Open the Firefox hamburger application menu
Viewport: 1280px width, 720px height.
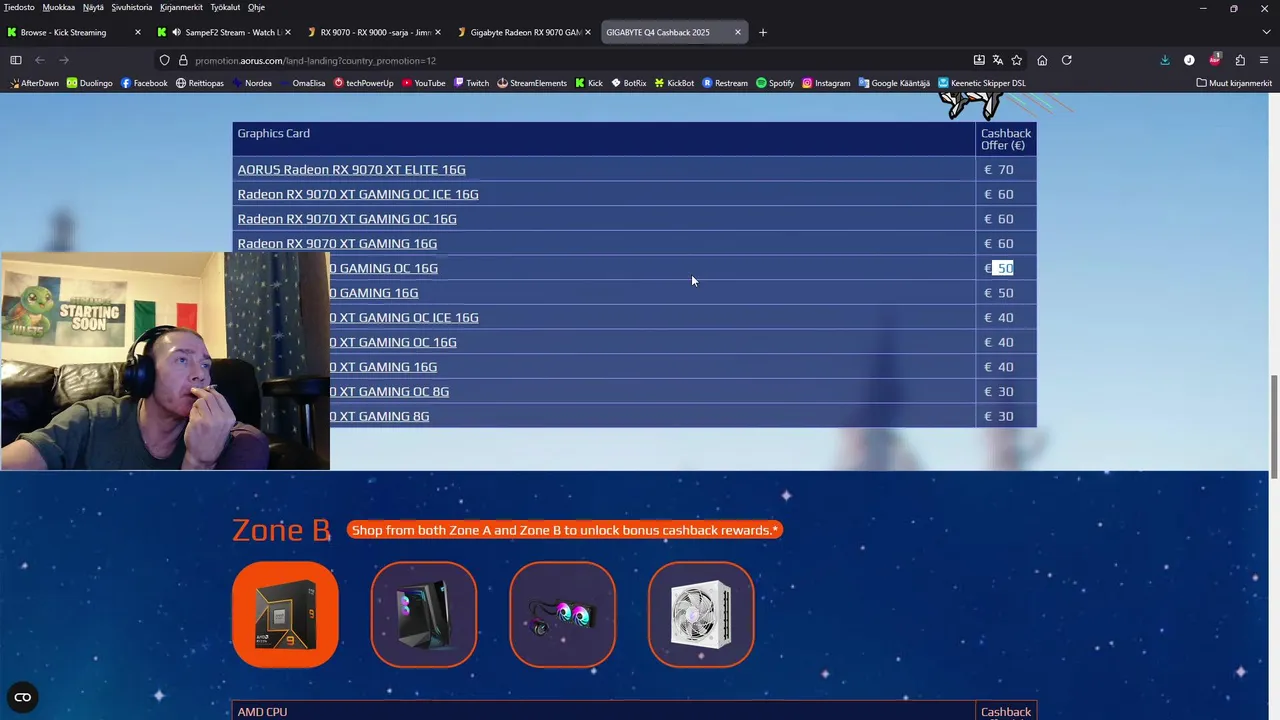[x=1265, y=60]
